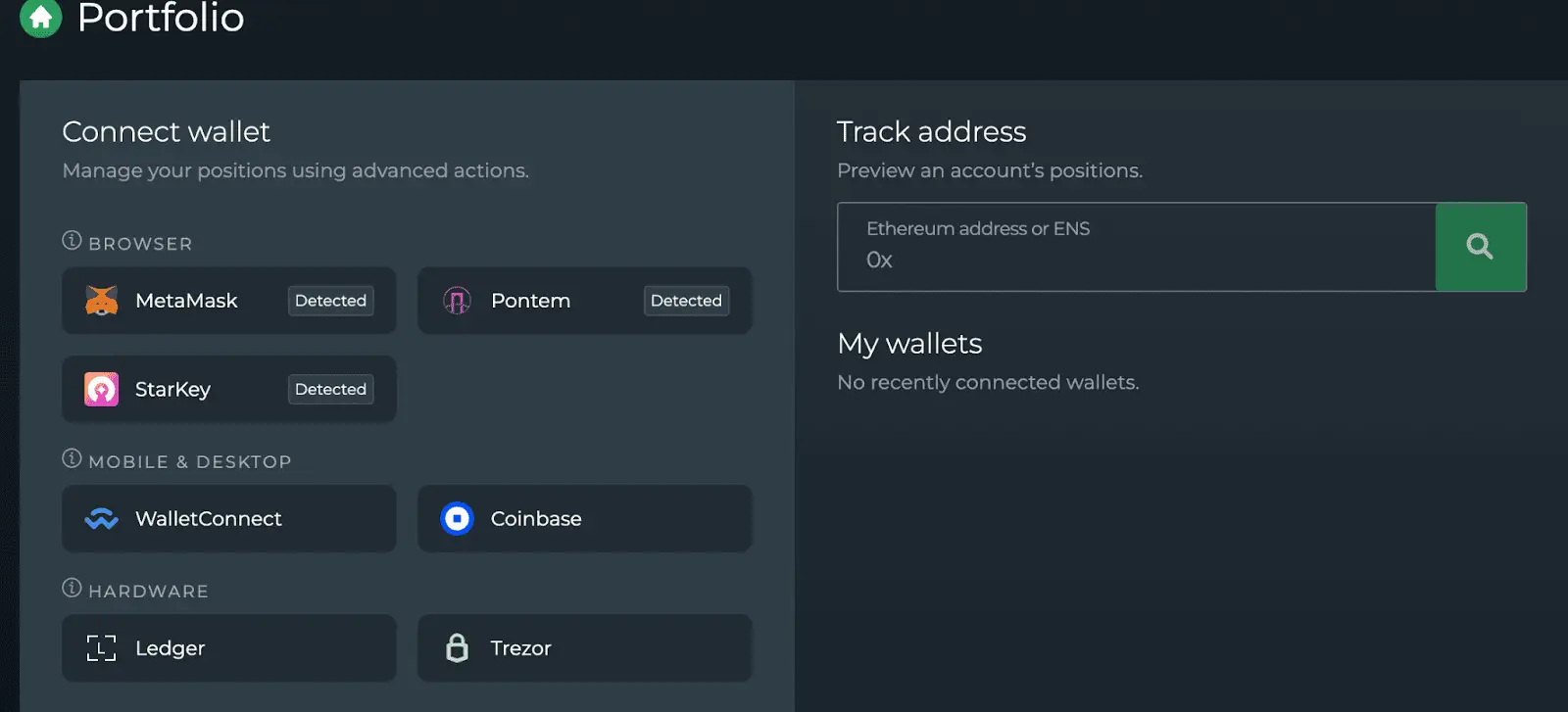Open the Portfolio page heading
The image size is (1568, 712).
coord(160,18)
